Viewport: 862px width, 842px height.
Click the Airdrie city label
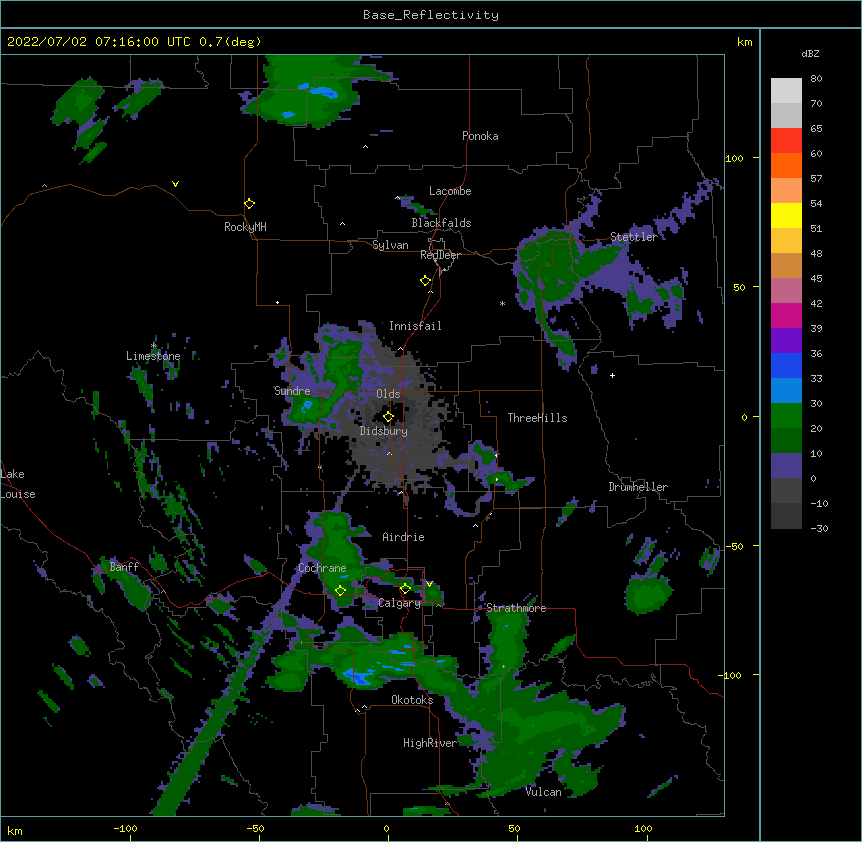coord(403,537)
